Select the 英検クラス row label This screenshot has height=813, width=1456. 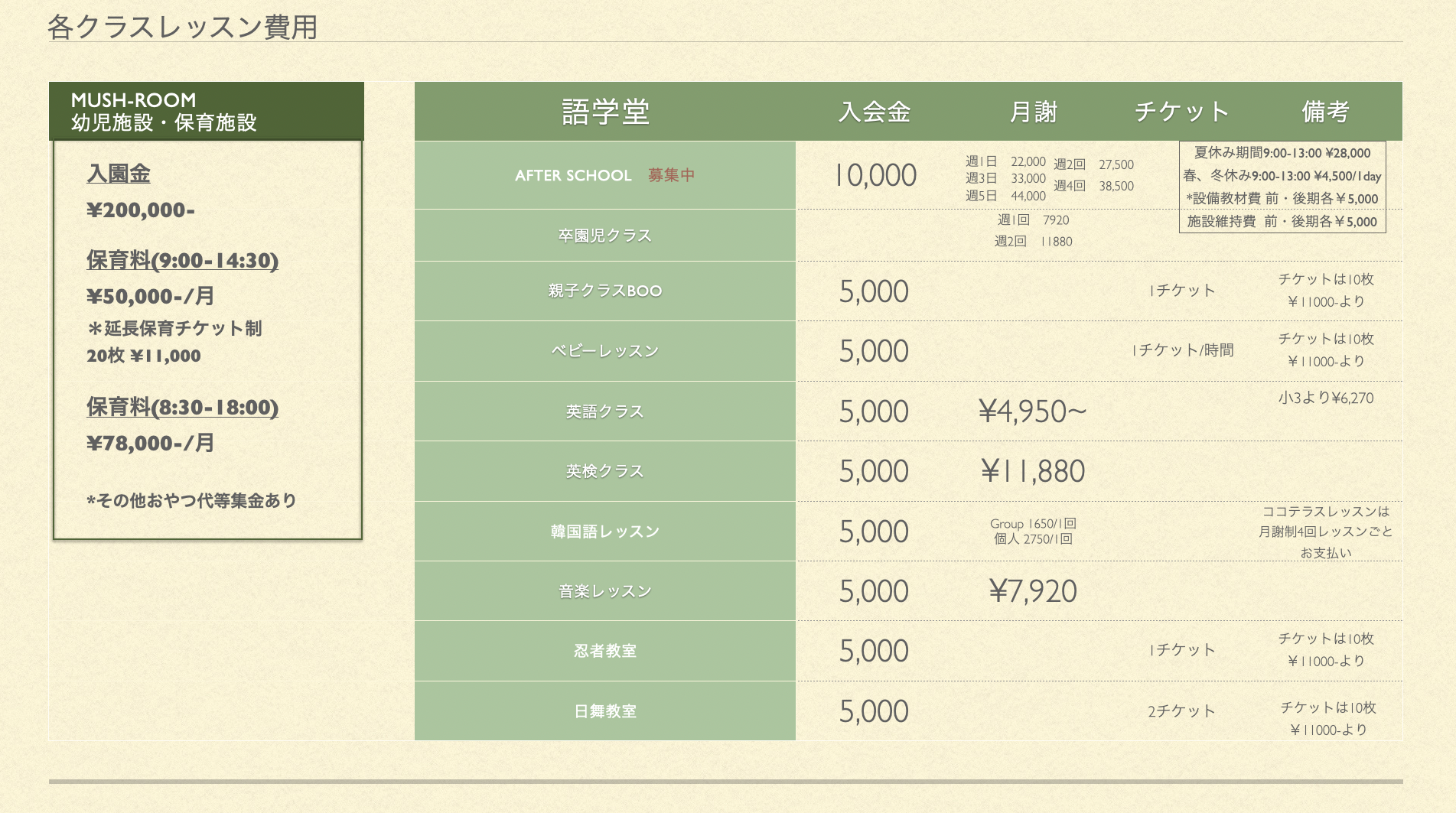[605, 471]
